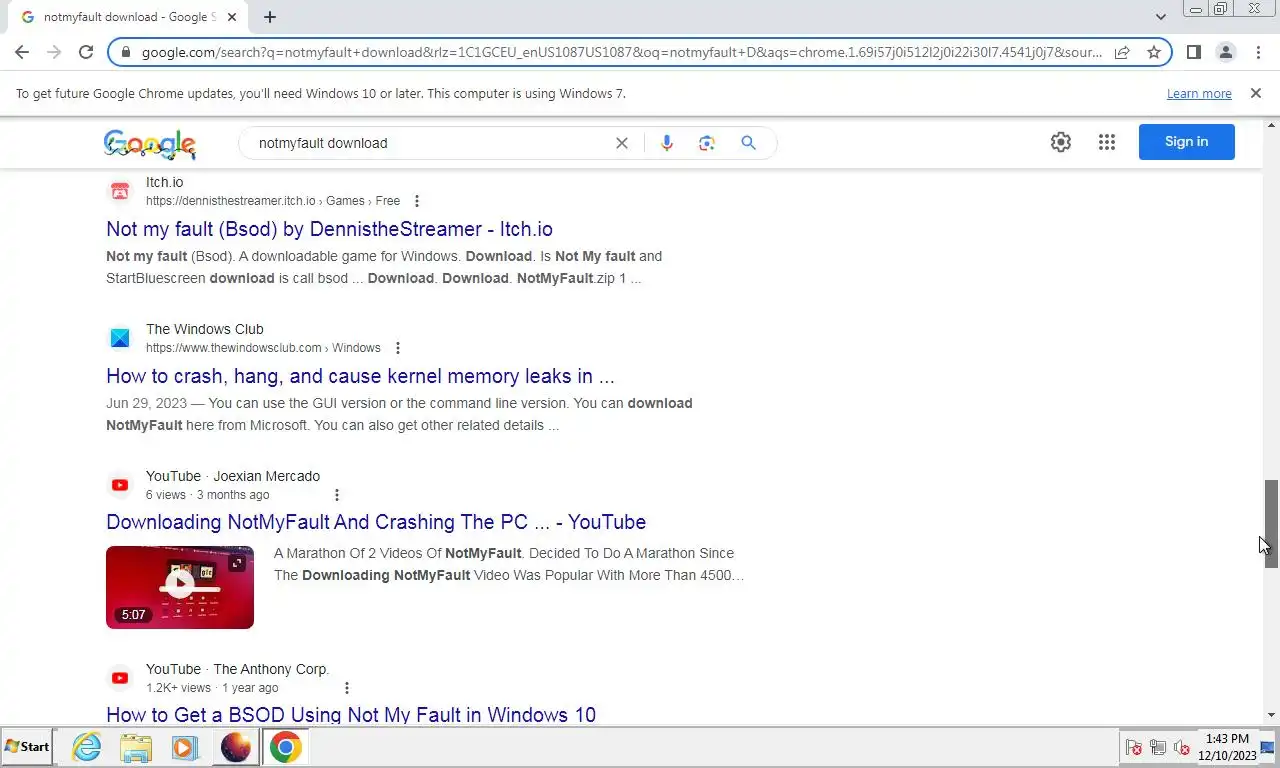Click the muted volume tray icon
1280x768 pixels.
point(1181,747)
